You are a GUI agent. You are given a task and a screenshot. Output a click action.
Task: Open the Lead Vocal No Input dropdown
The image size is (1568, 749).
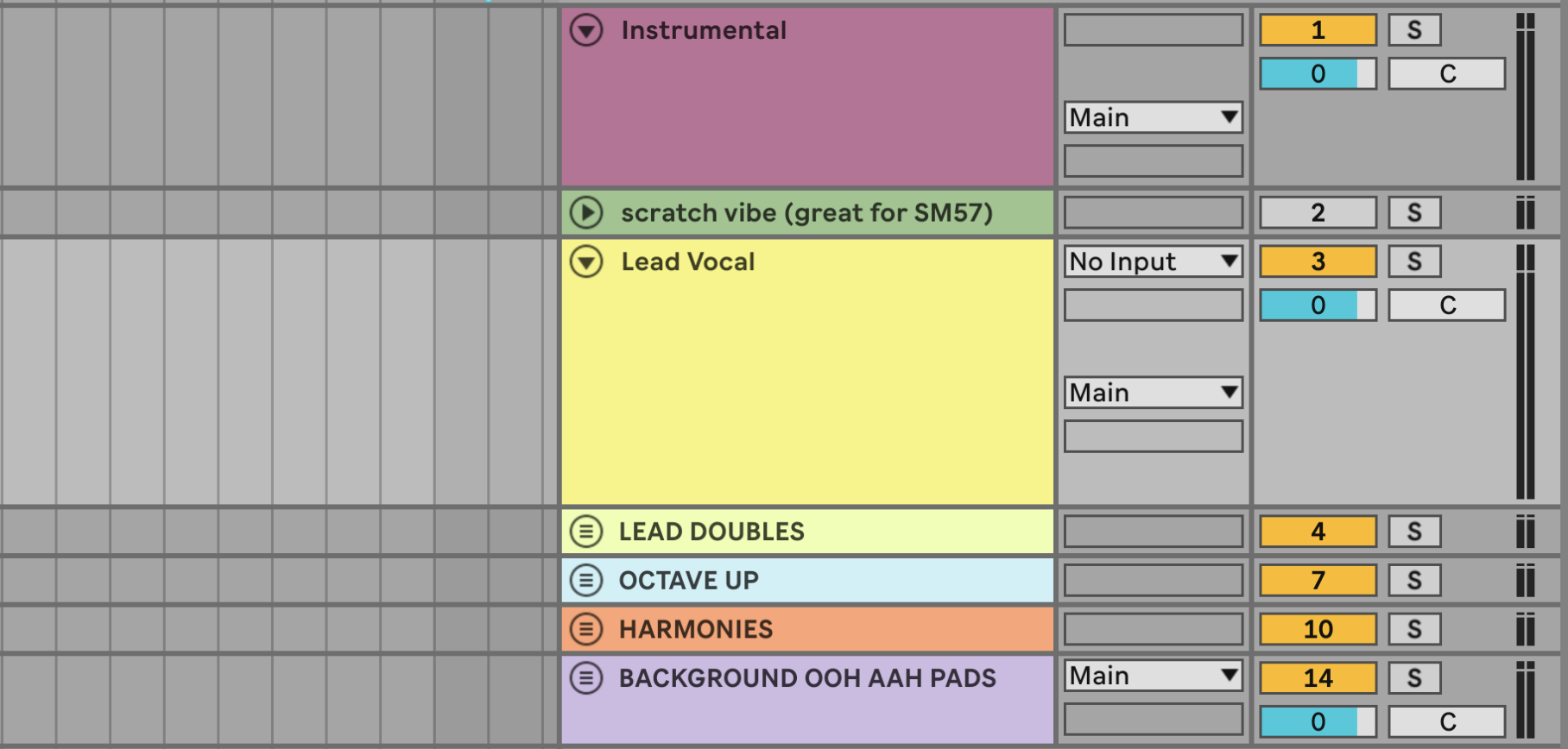click(1153, 261)
